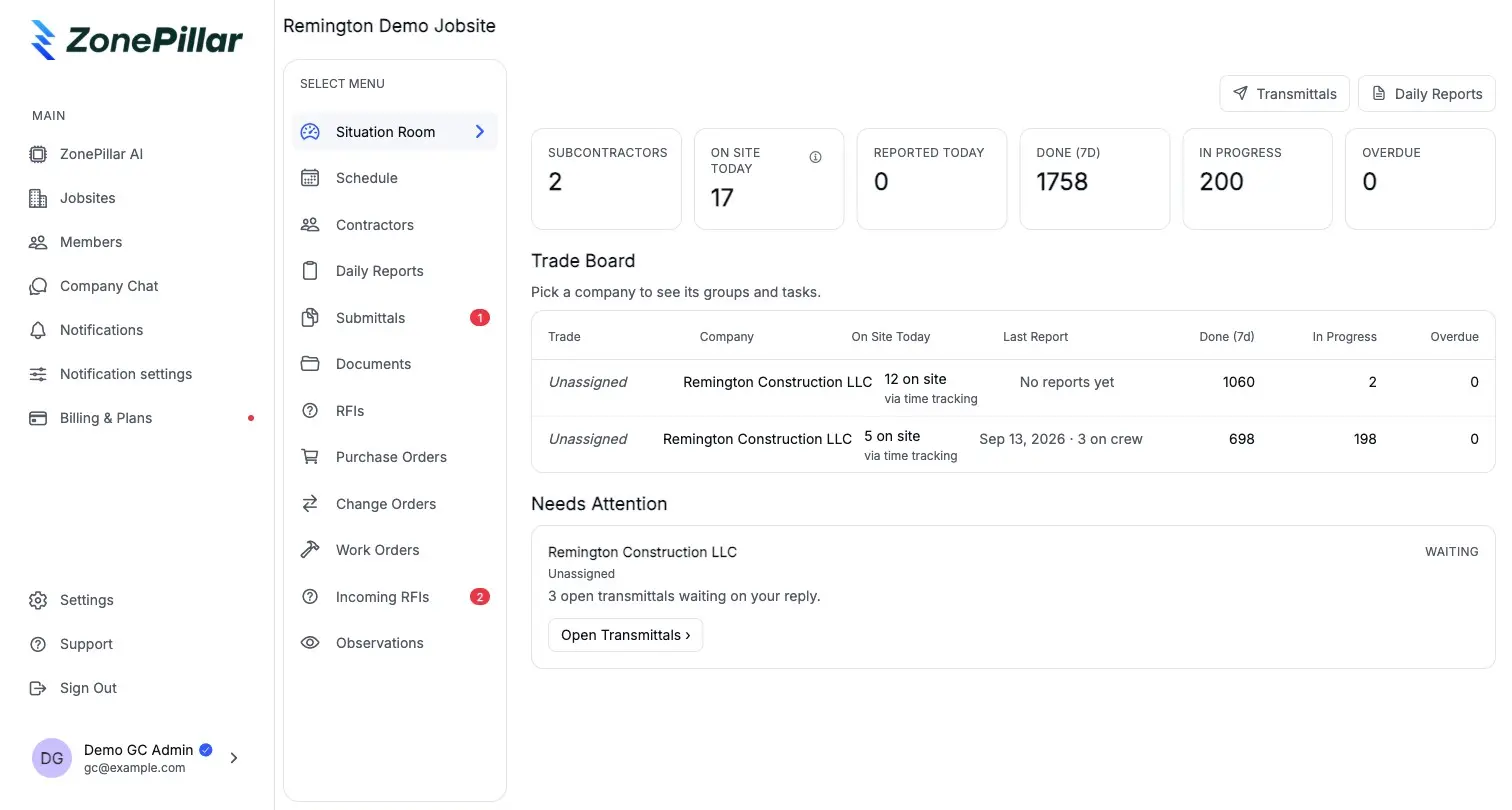Select Documents from the jobsite menu
Image resolution: width=1512 pixels, height=810 pixels.
coord(395,364)
